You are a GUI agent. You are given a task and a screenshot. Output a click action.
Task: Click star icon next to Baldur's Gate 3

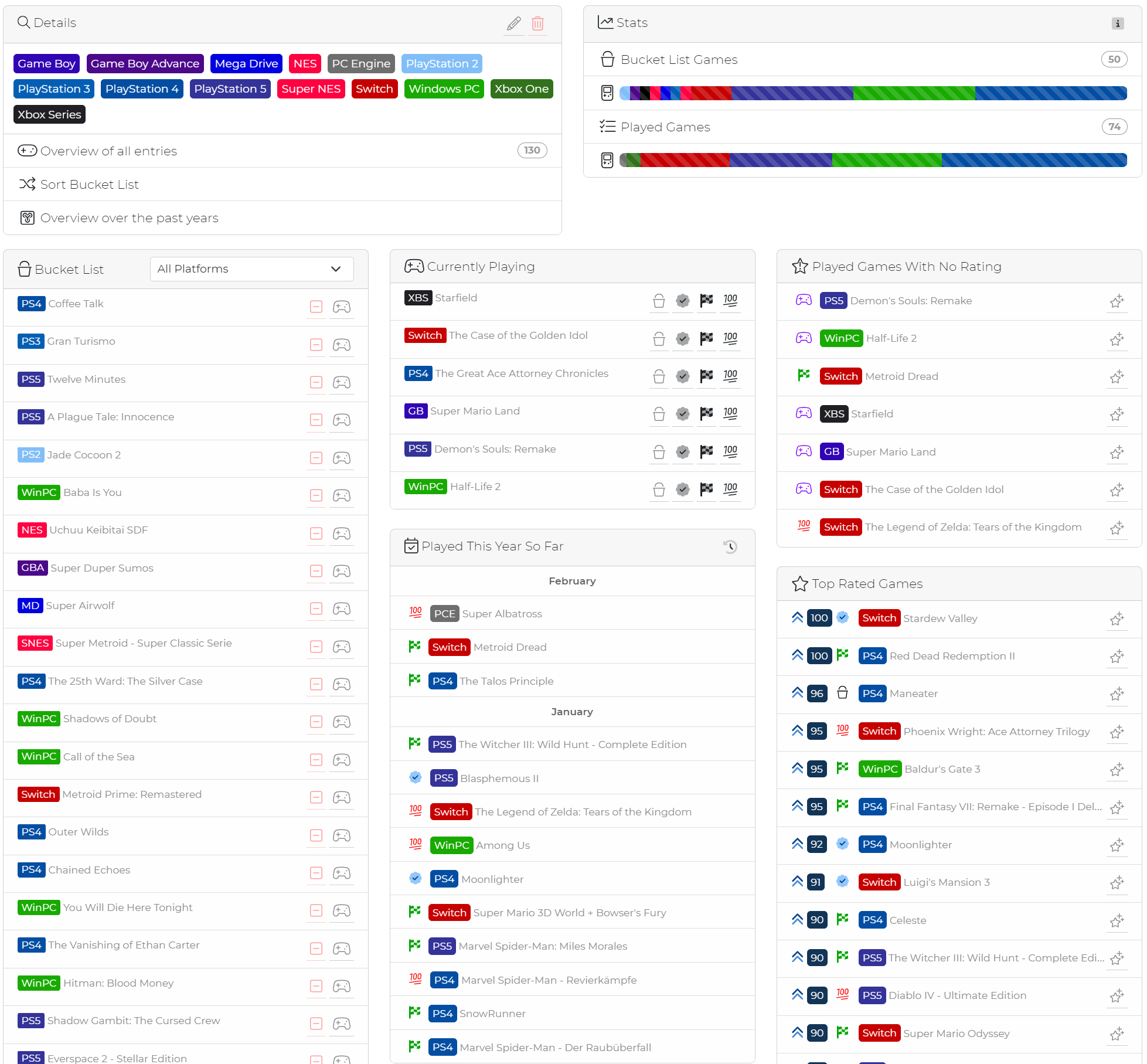click(1117, 769)
